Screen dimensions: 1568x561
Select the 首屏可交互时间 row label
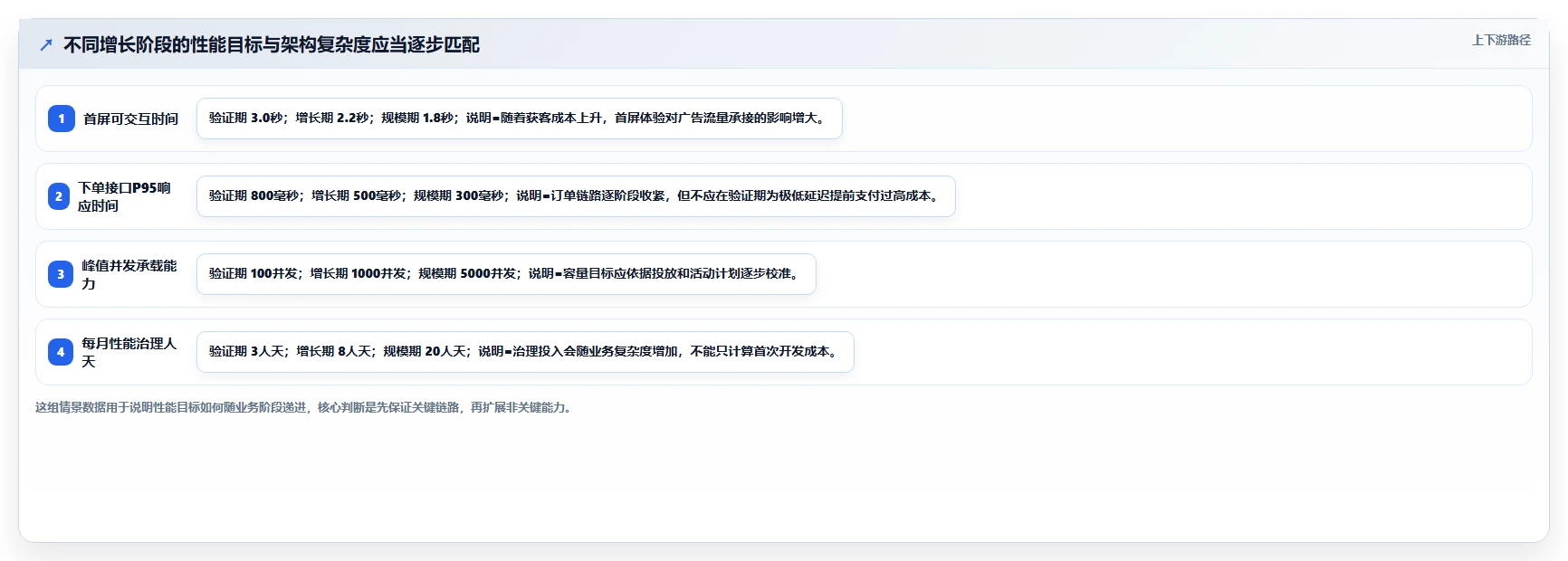click(130, 119)
